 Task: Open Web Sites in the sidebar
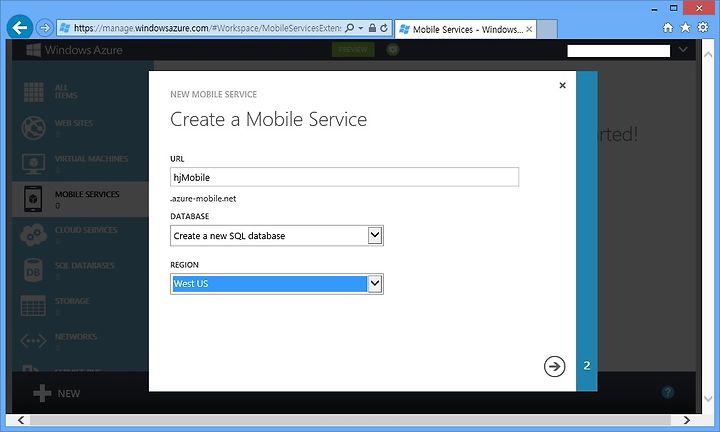pos(34,128)
